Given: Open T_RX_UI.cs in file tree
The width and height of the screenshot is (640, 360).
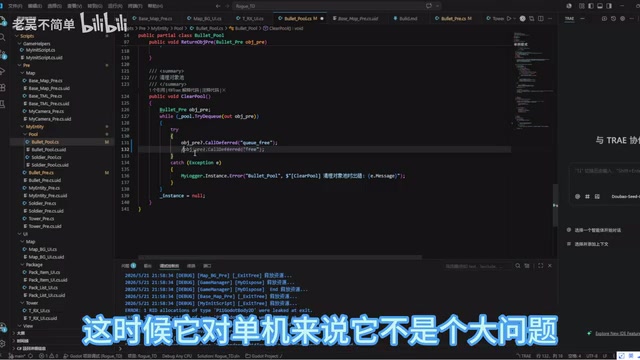Looking at the screenshot, I should tap(39, 311).
